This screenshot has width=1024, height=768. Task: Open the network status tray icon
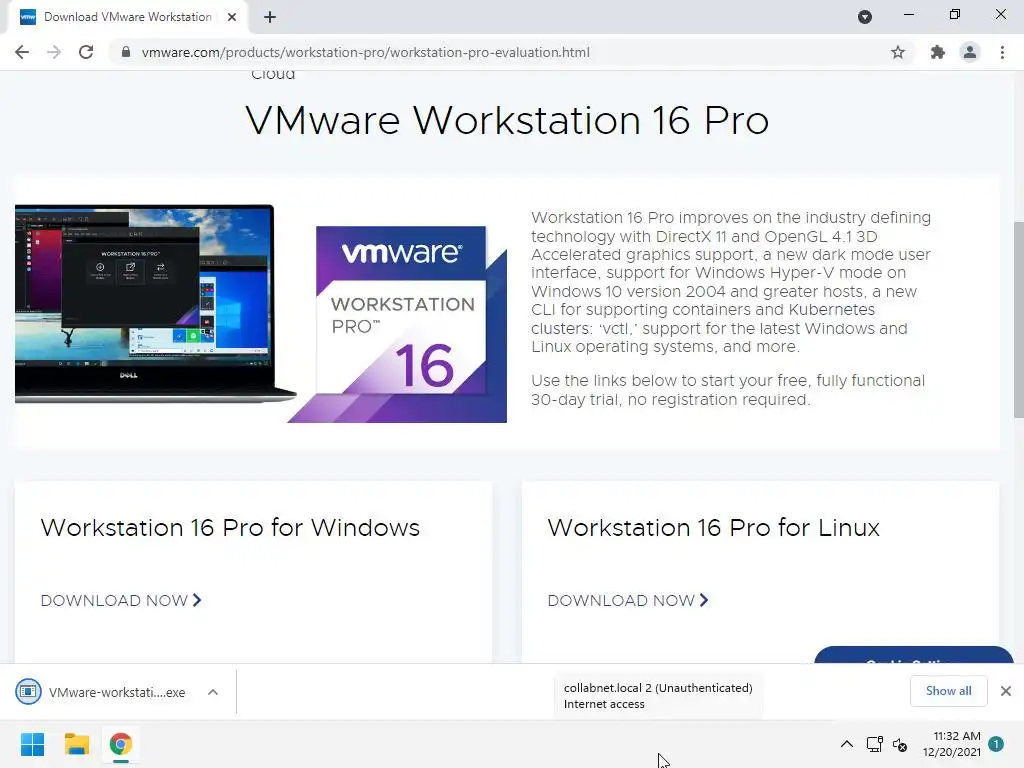pos(874,744)
